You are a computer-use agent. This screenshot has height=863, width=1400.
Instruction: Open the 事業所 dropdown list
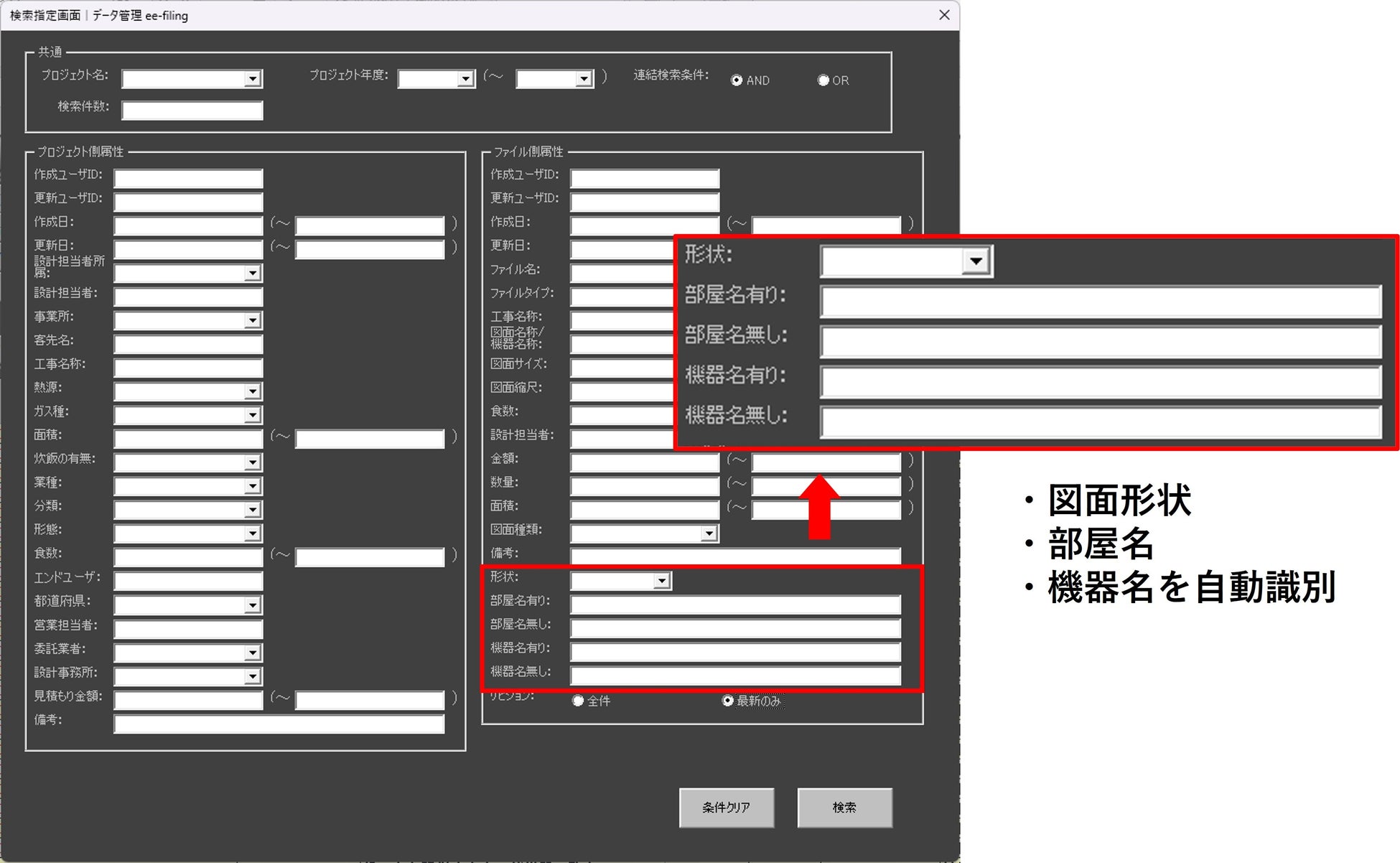[x=252, y=320]
